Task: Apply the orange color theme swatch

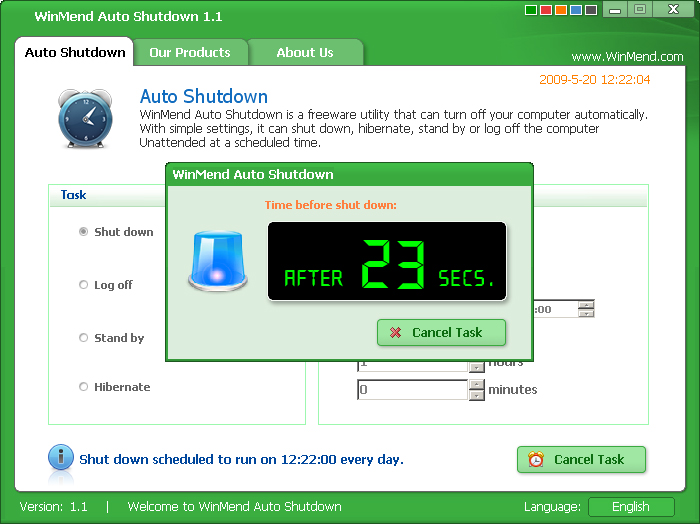Action: coord(561,11)
